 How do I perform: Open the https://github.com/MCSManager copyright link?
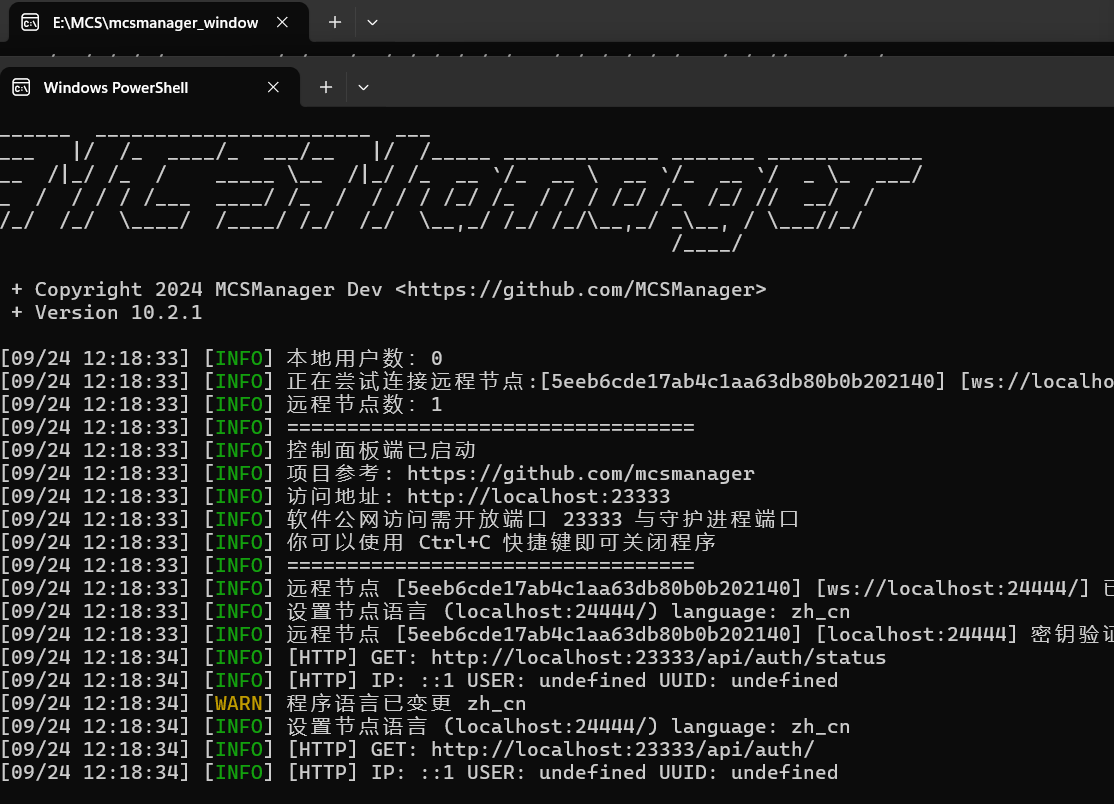click(580, 290)
